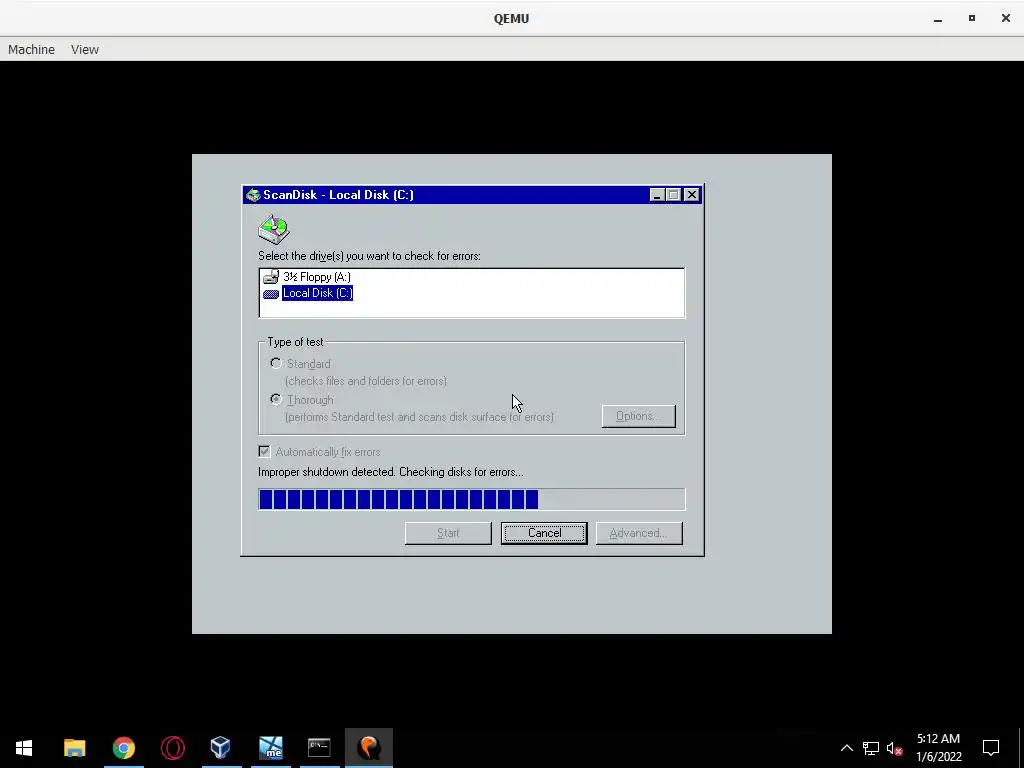Image resolution: width=1024 pixels, height=768 pixels.
Task: Open the Opera browser taskbar icon
Action: (x=172, y=748)
